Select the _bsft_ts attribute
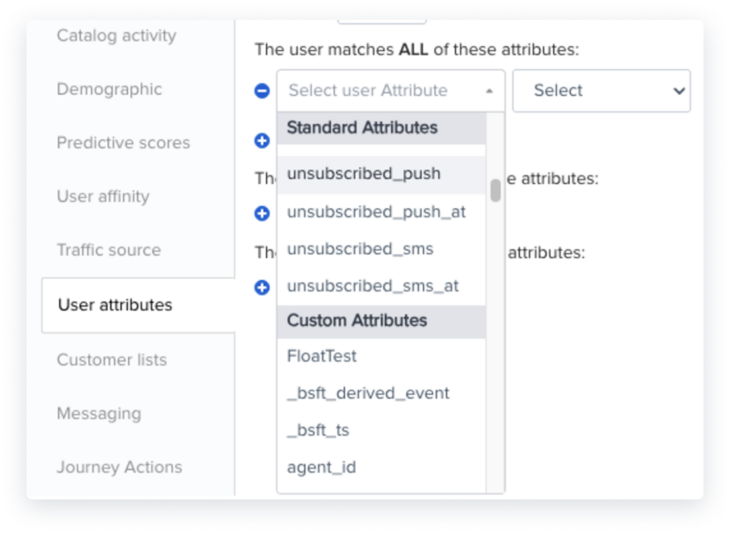730x533 pixels. [x=381, y=431]
